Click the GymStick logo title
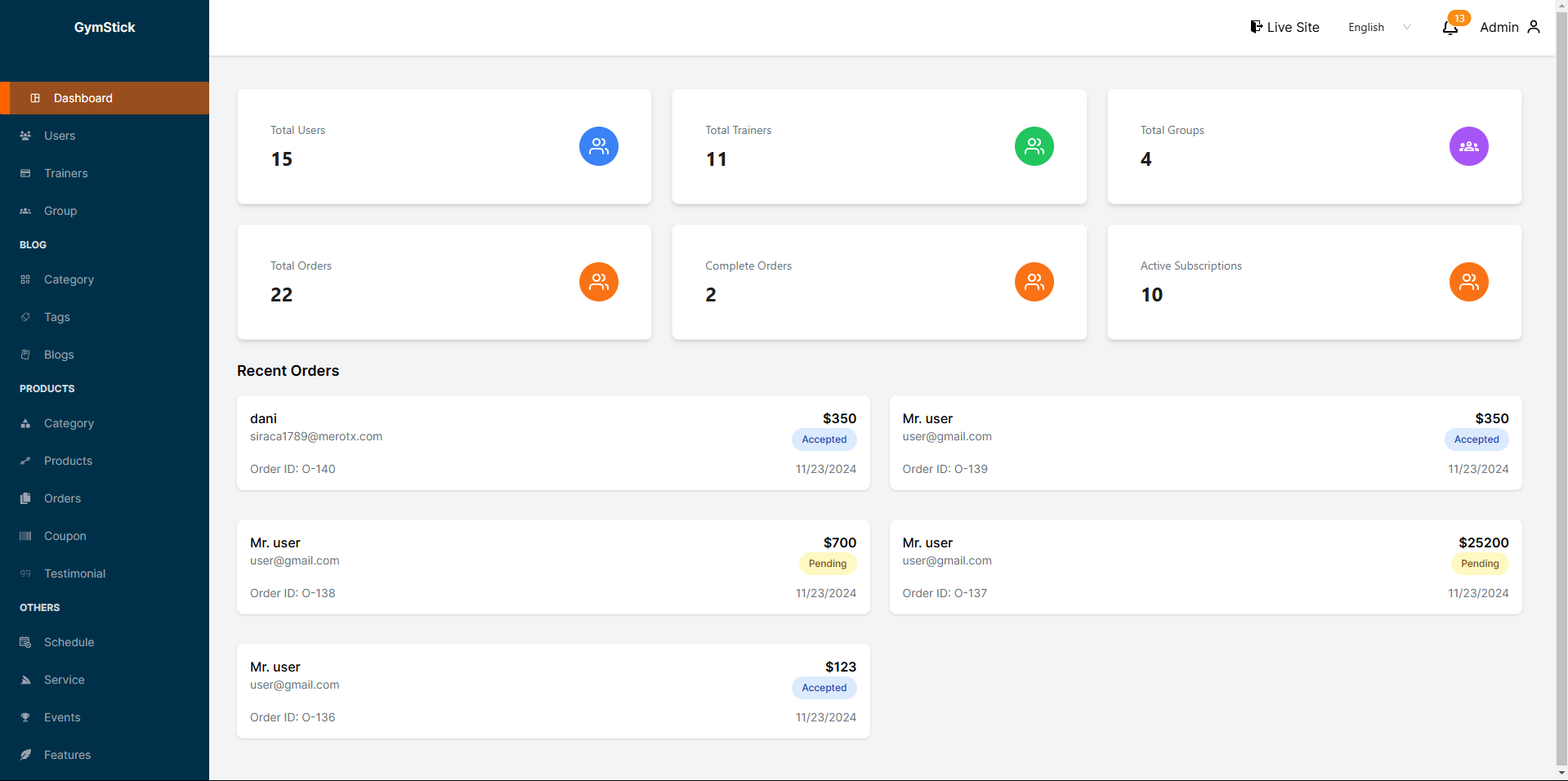This screenshot has height=781, width=1568. point(105,27)
